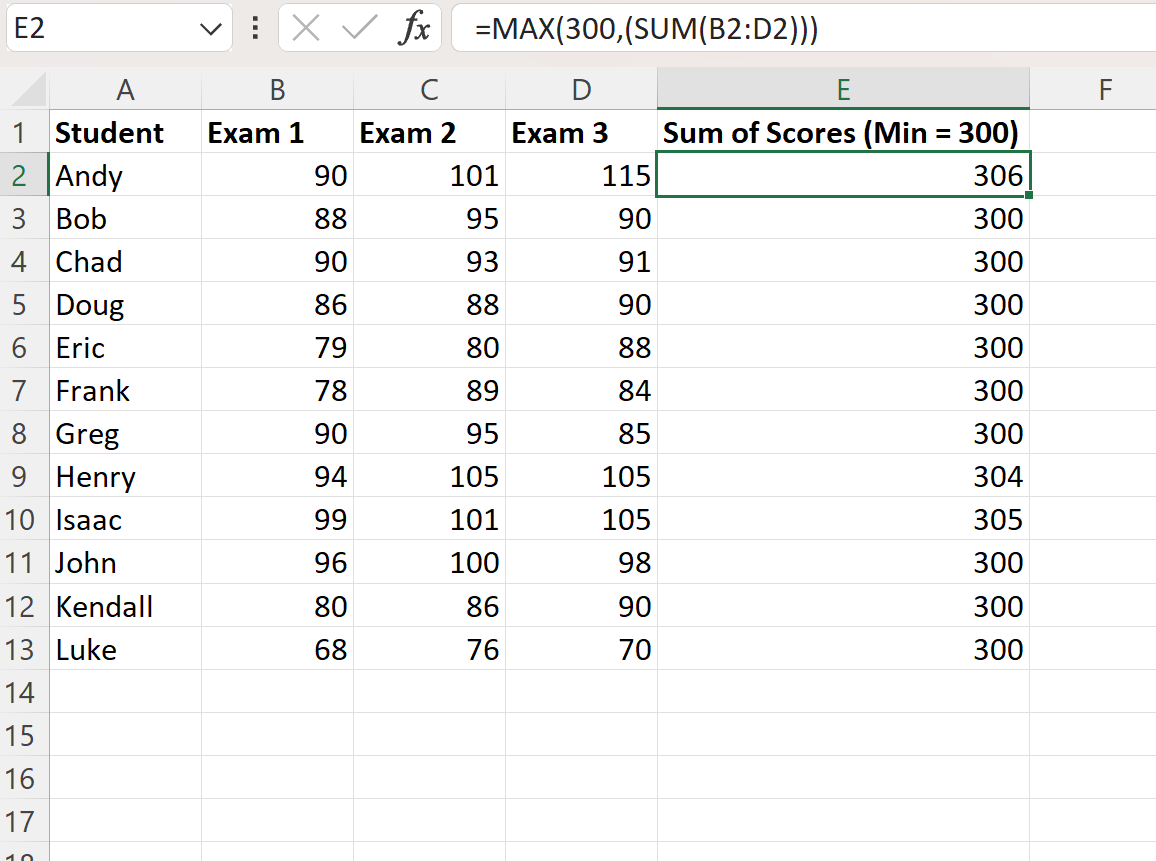Open the Name Box dropdown
Viewport: 1156px width, 861px height.
pos(211,27)
